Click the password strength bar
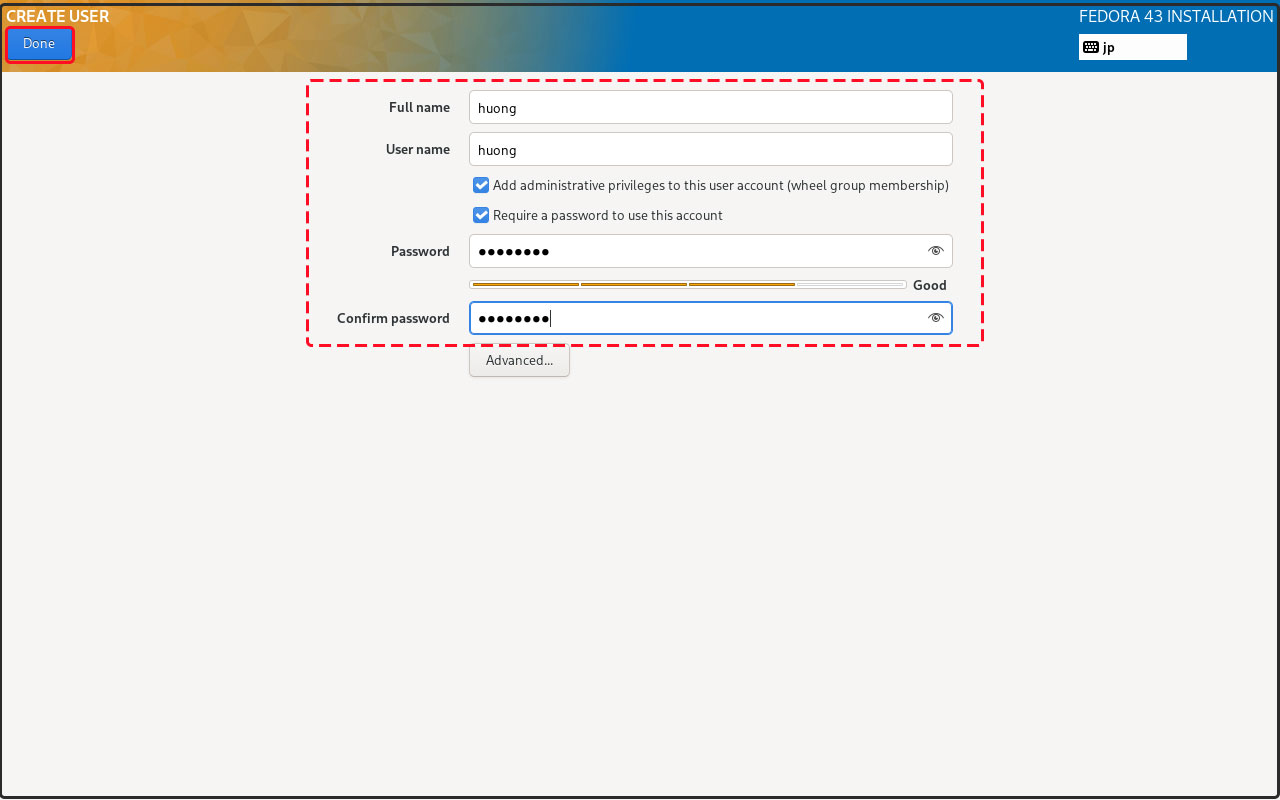Screen dimensions: 1280x800 [687, 285]
